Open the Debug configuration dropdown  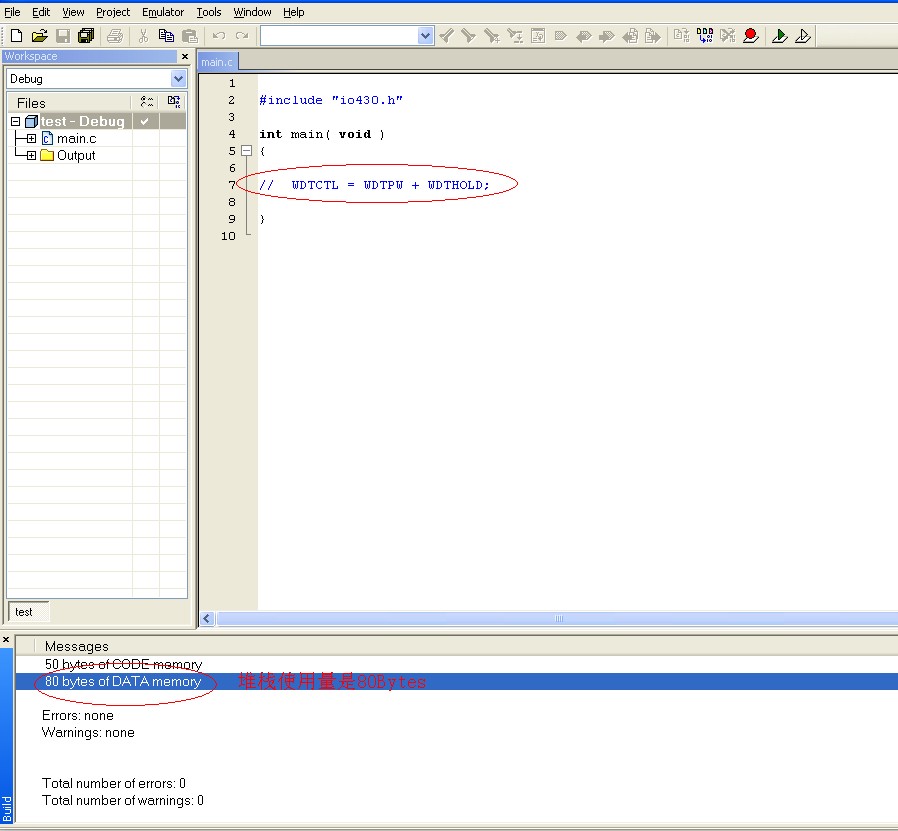point(178,79)
